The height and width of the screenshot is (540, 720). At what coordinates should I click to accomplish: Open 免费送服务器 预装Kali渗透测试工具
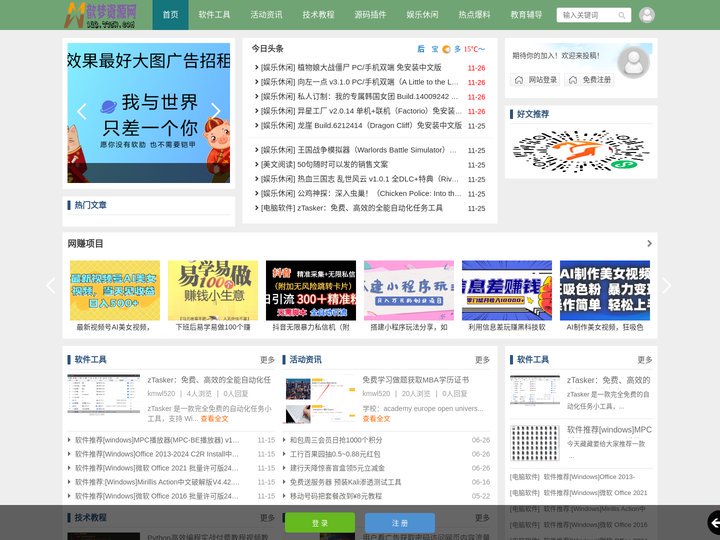pos(345,482)
